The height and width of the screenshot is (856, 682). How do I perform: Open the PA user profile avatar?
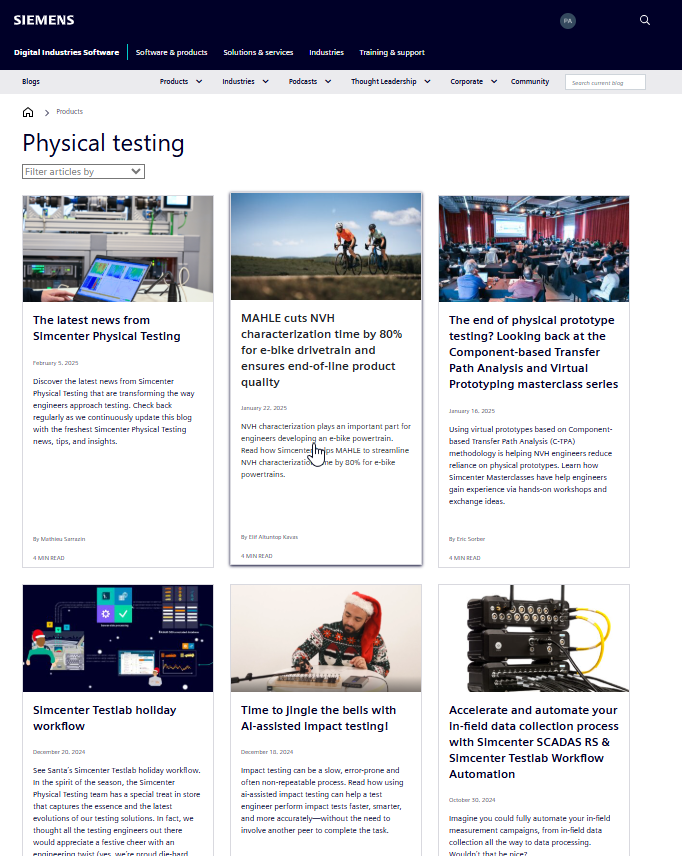click(x=568, y=21)
